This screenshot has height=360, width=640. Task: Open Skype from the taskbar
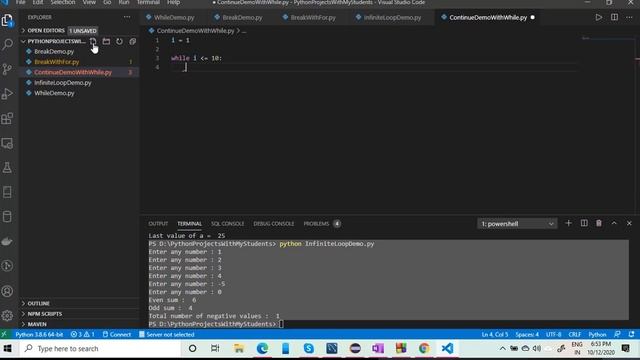coord(309,348)
